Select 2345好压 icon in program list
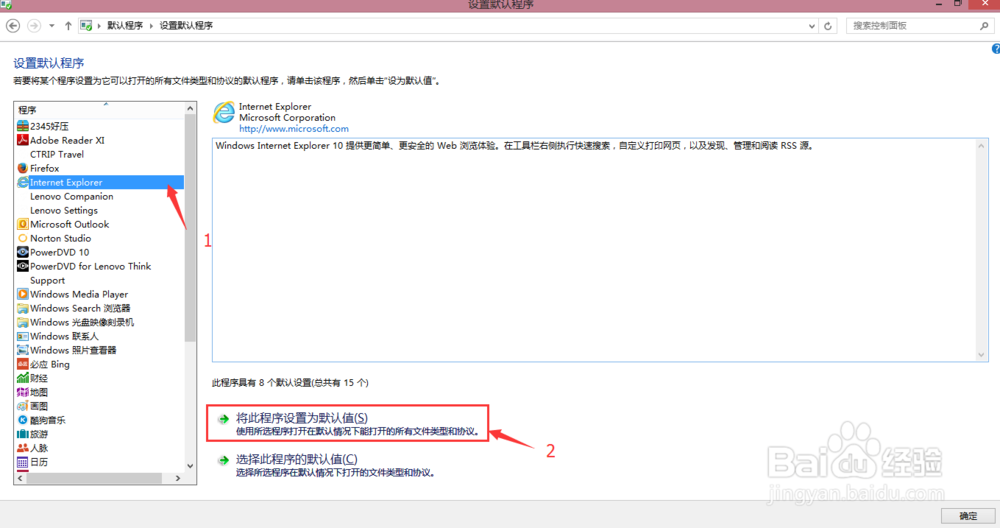The height and width of the screenshot is (528, 1000). (x=22, y=126)
